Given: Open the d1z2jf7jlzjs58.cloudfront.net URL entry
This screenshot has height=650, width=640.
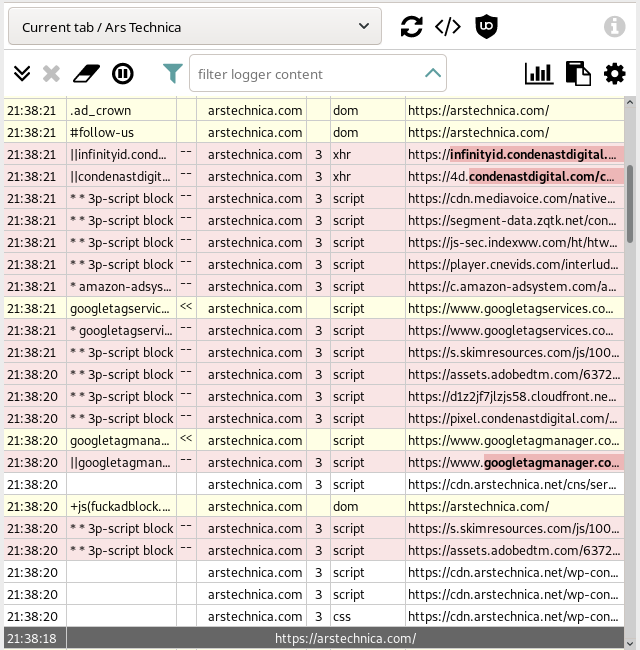Looking at the screenshot, I should coord(515,396).
